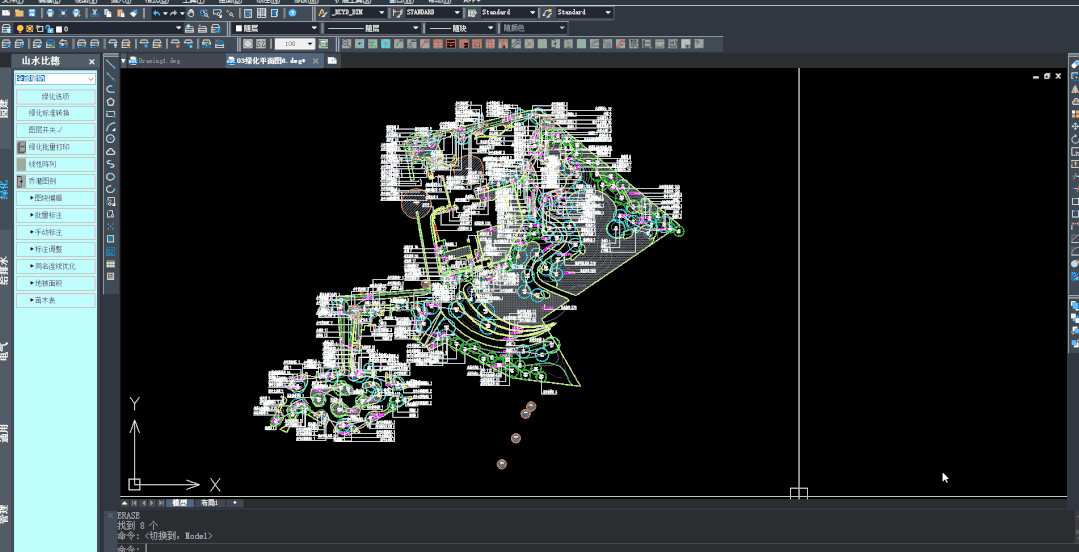Screen dimensions: 1079x552
Task: Redo action with the redo arrow
Action: tap(173, 13)
